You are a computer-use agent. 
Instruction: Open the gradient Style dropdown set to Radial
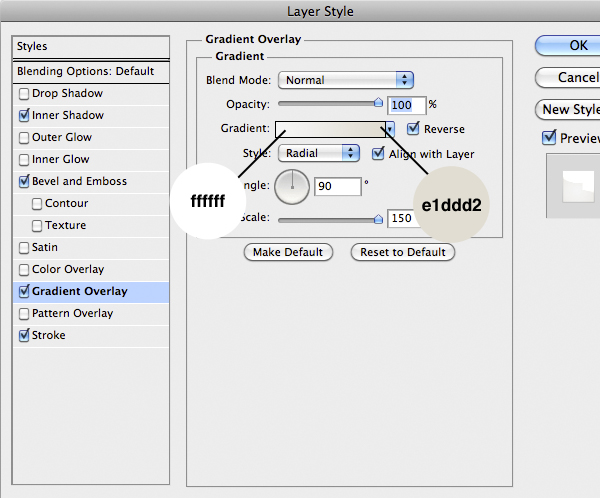(319, 153)
